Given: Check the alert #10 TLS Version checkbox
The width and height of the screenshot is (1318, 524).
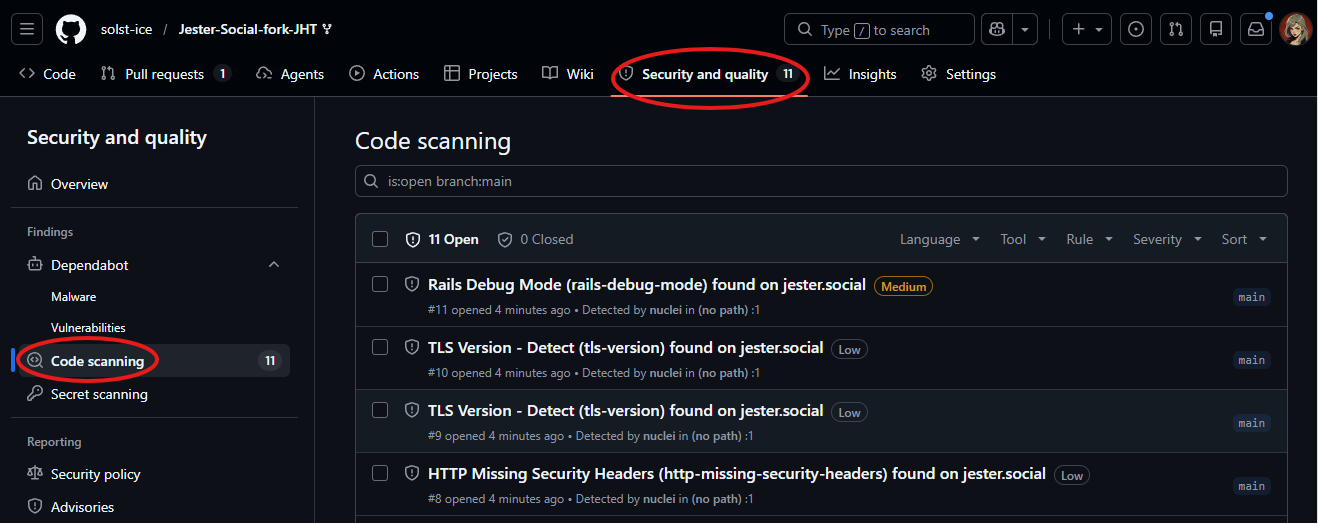Looking at the screenshot, I should click(380, 347).
